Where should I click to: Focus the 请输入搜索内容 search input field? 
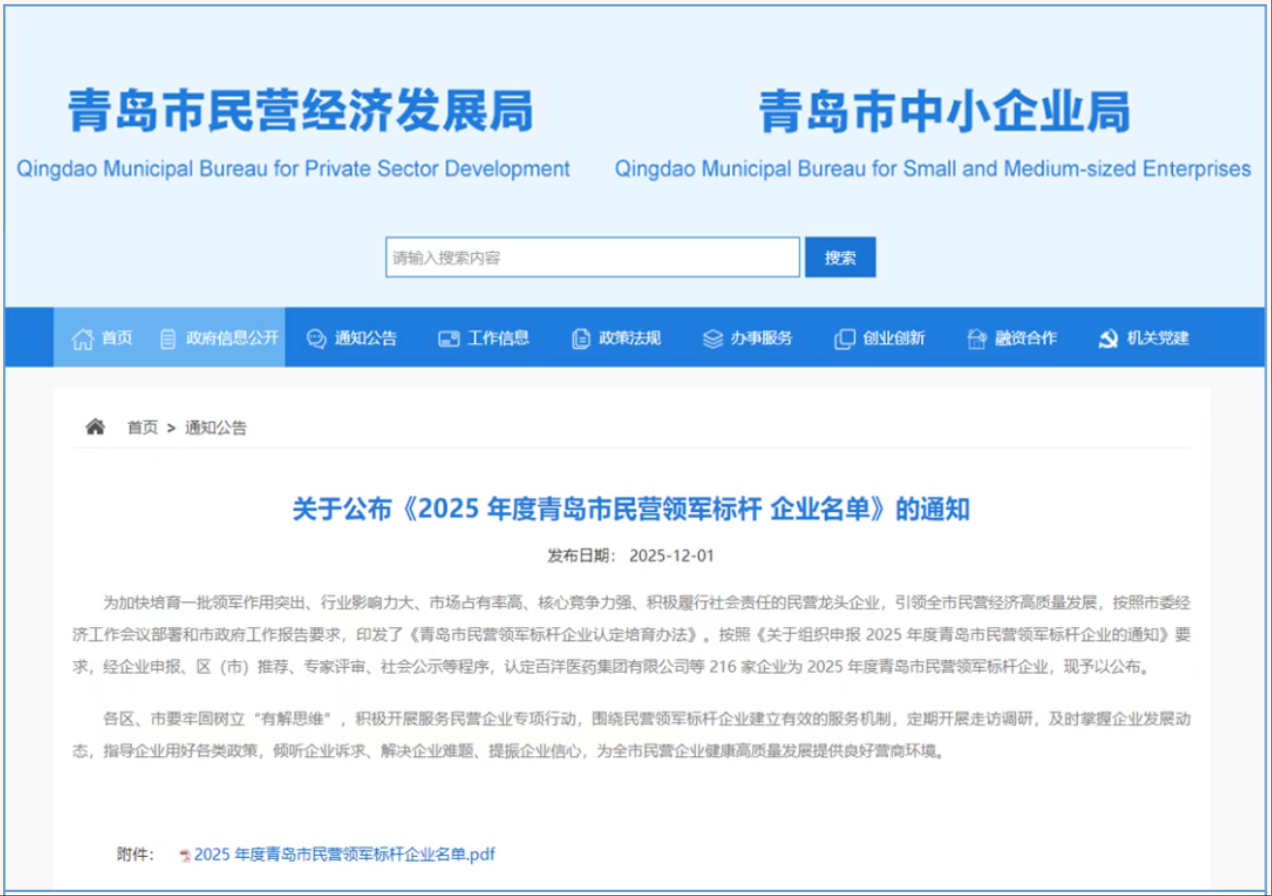pos(592,257)
